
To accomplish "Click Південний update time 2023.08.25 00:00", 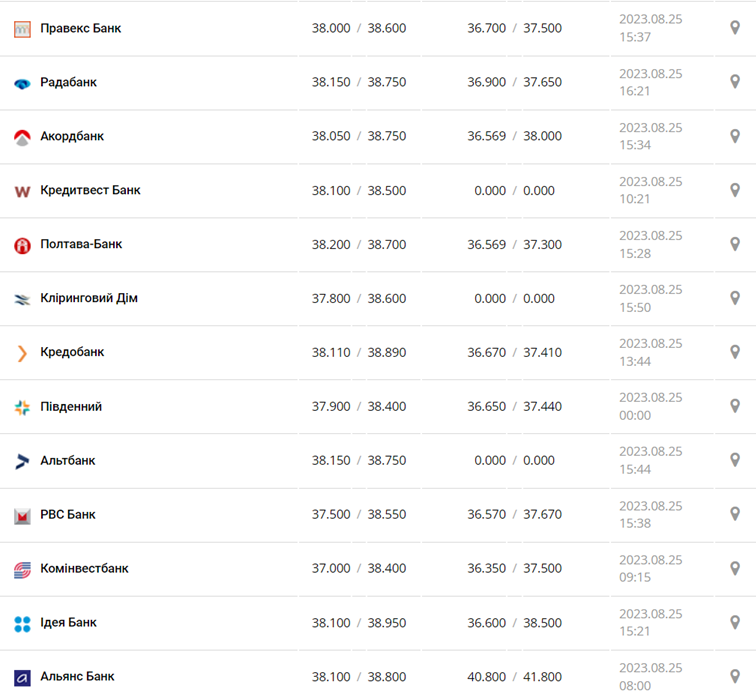I will coord(650,406).
